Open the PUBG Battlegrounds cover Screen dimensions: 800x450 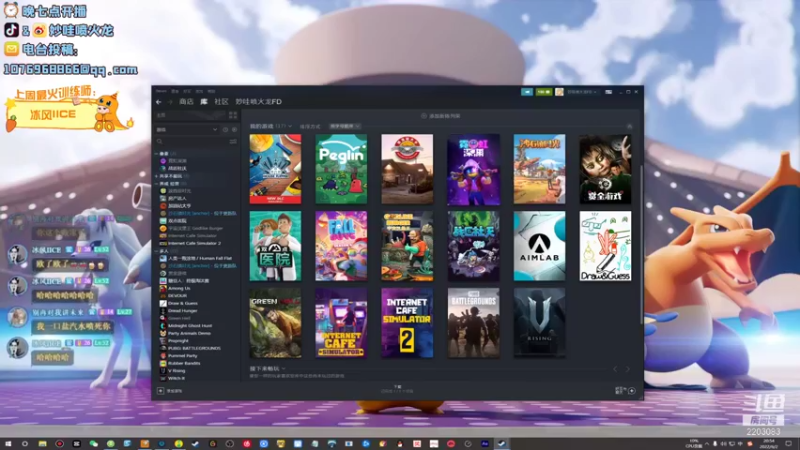[x=473, y=323]
